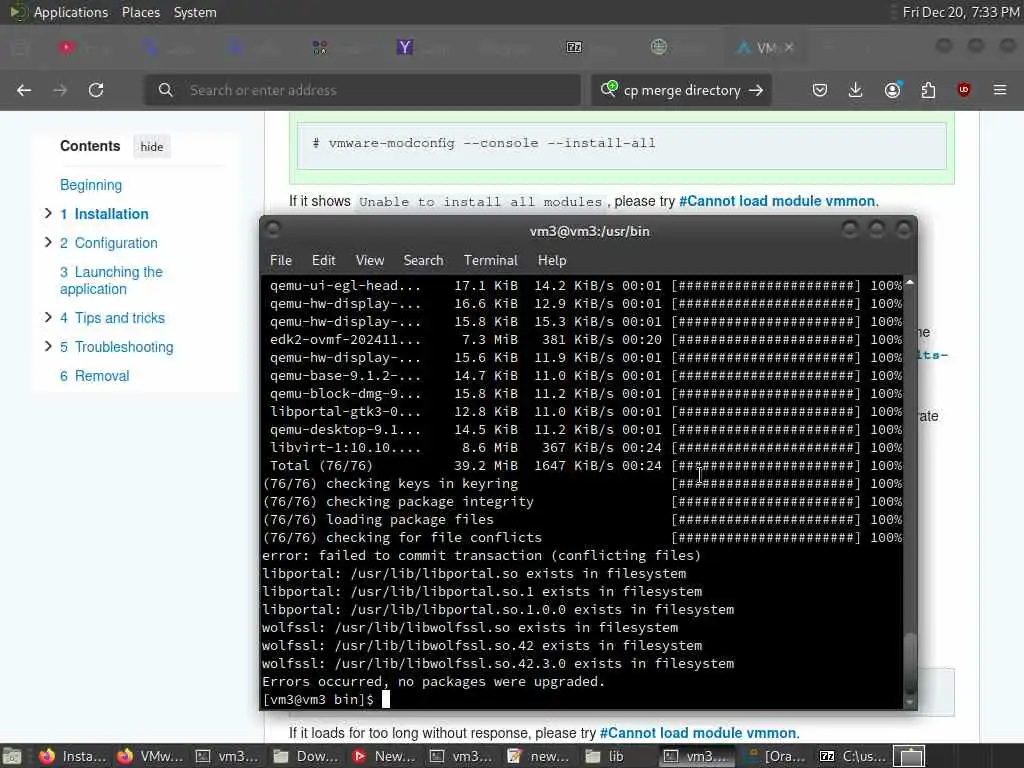
Task: Open the System menu in top panel
Action: 195,12
